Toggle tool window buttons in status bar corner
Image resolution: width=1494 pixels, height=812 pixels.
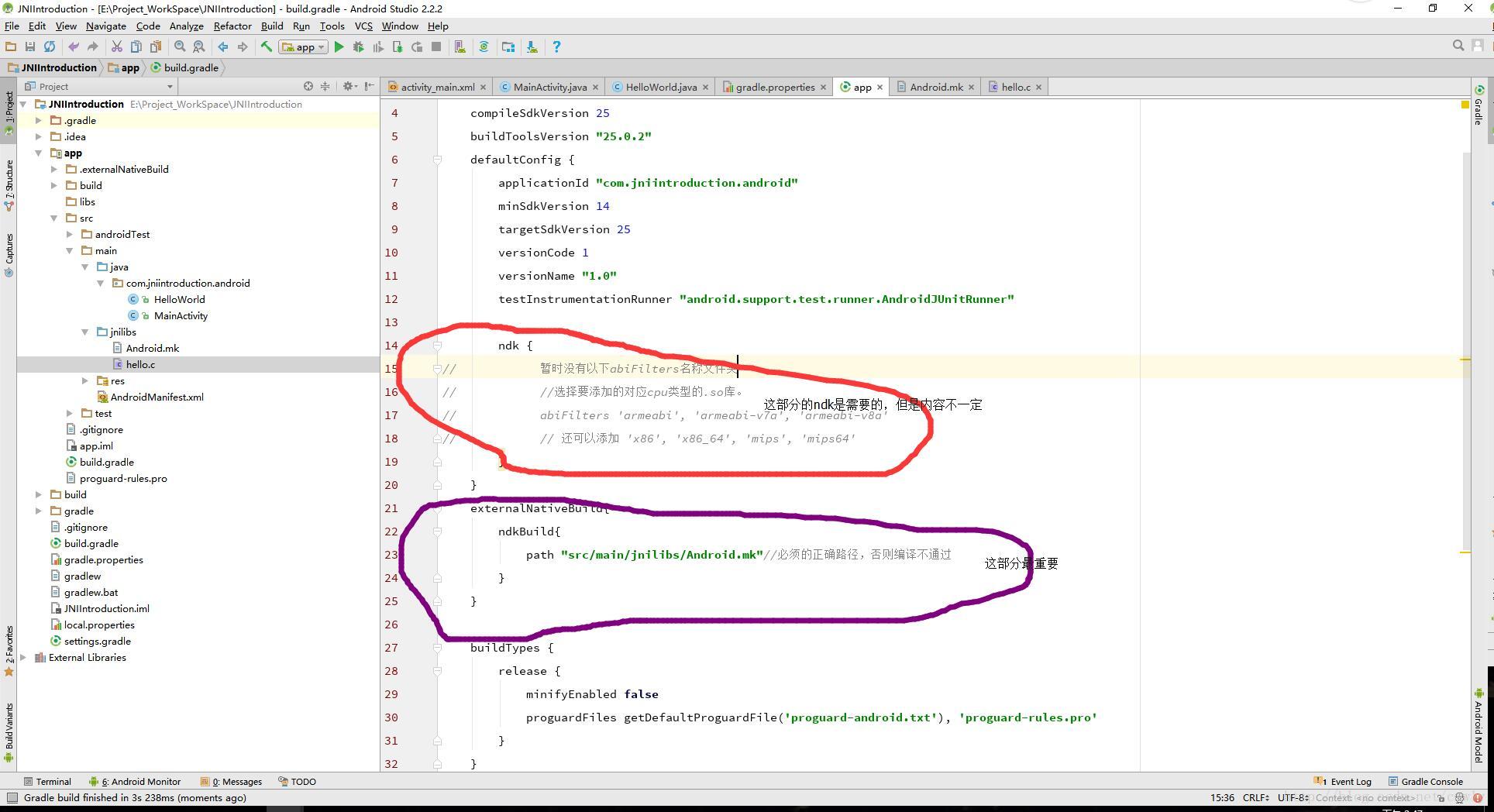click(x=12, y=798)
